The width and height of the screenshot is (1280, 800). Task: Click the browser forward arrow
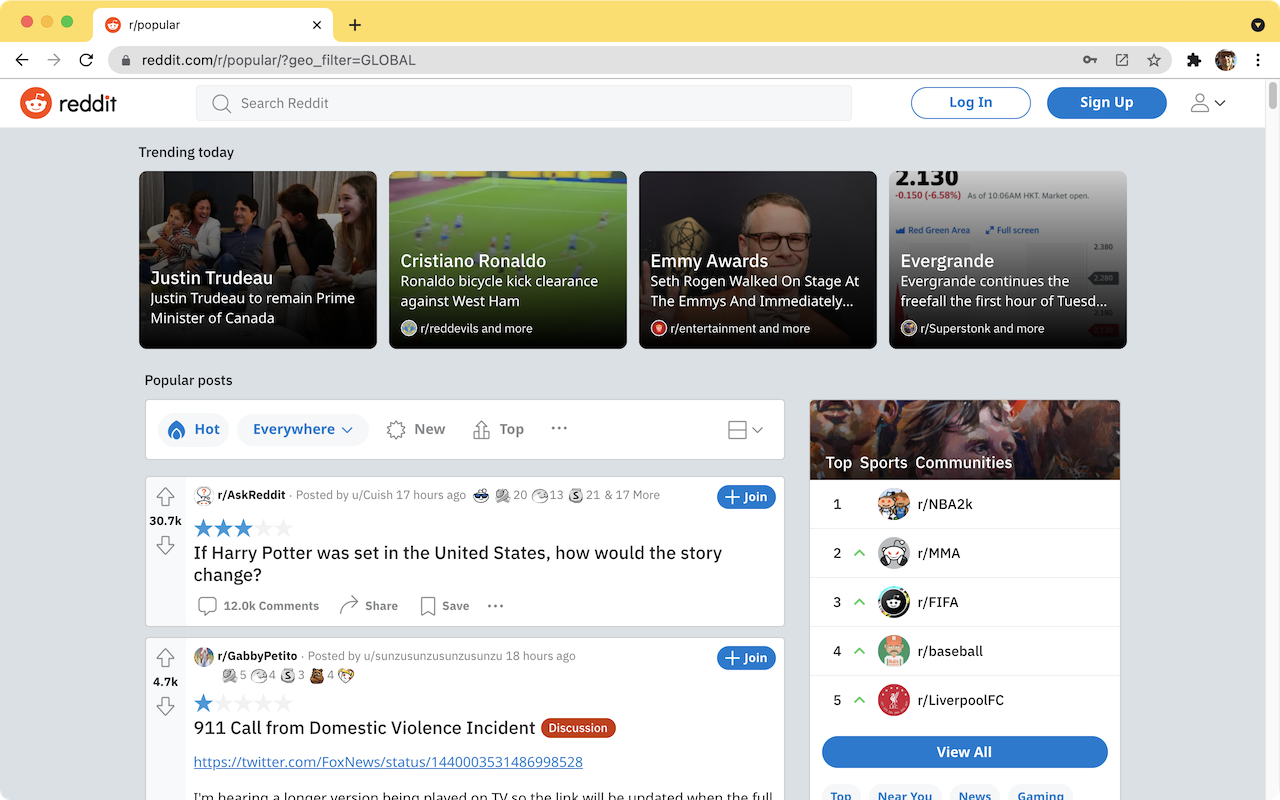(x=54, y=60)
